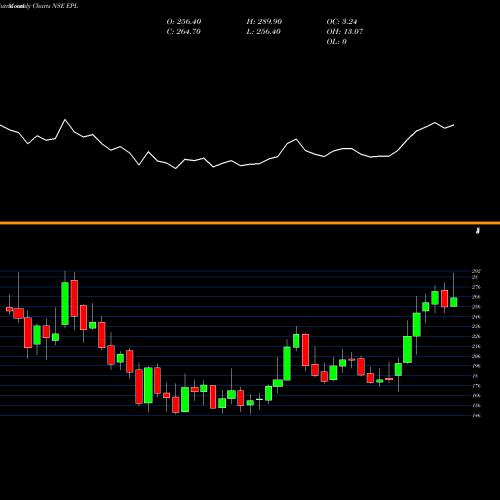This screenshot has width=500, height=500.
Task: Click the low price text 'L: 256.40'
Action: pos(264,32)
